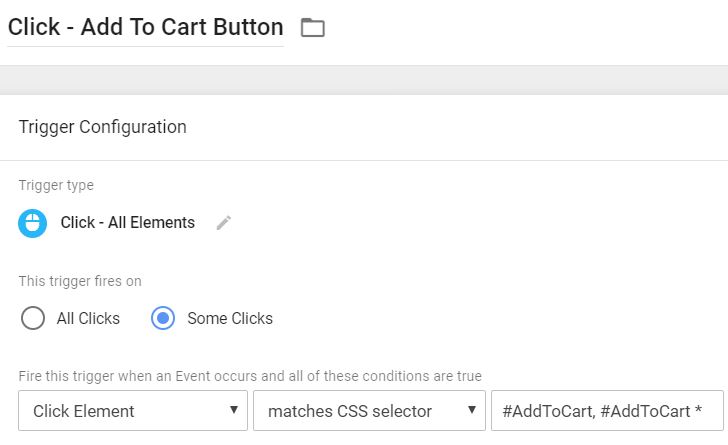Click the folder icon beside trigger name

(313, 28)
